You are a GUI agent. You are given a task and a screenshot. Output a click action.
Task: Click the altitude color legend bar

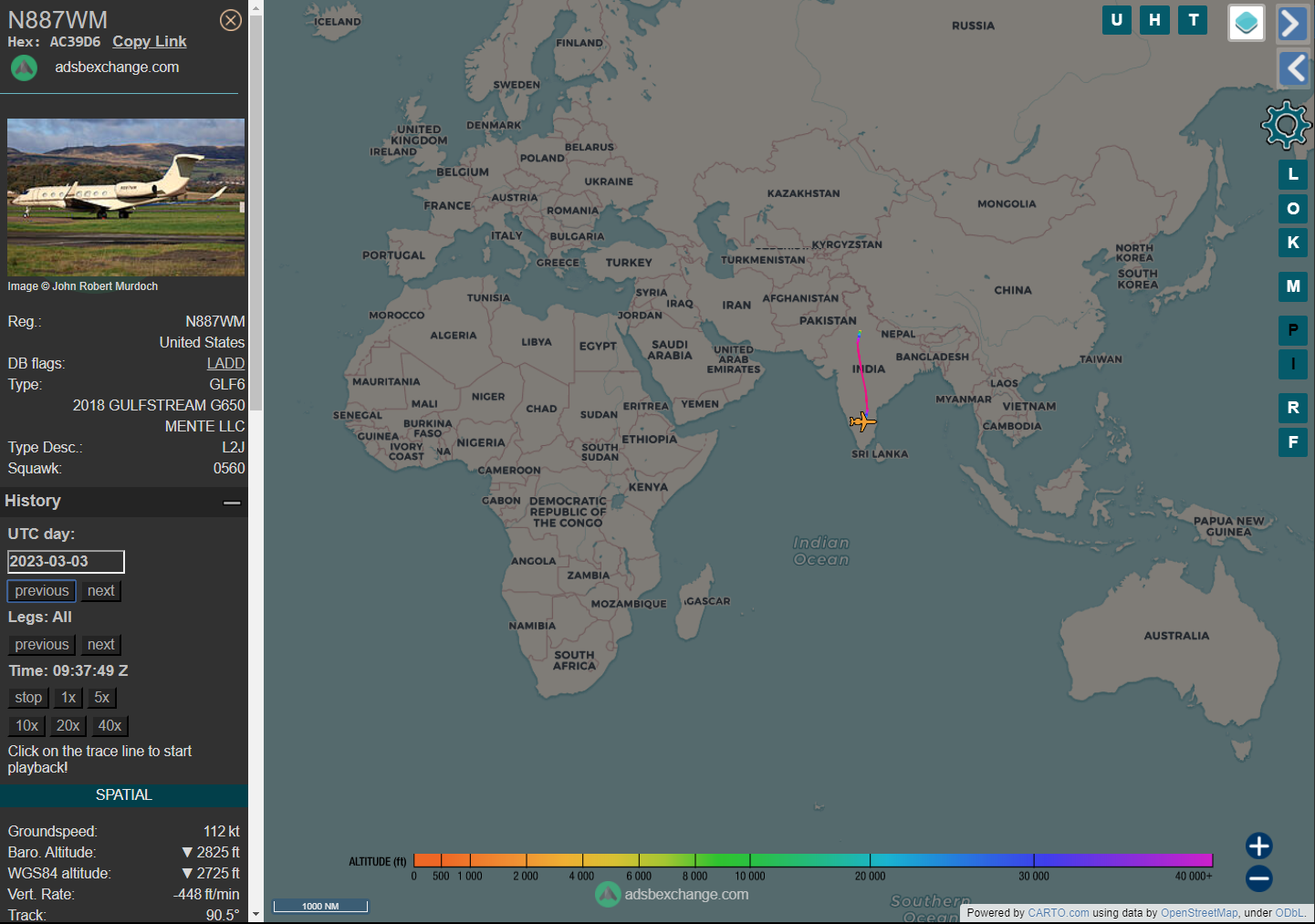[x=813, y=860]
